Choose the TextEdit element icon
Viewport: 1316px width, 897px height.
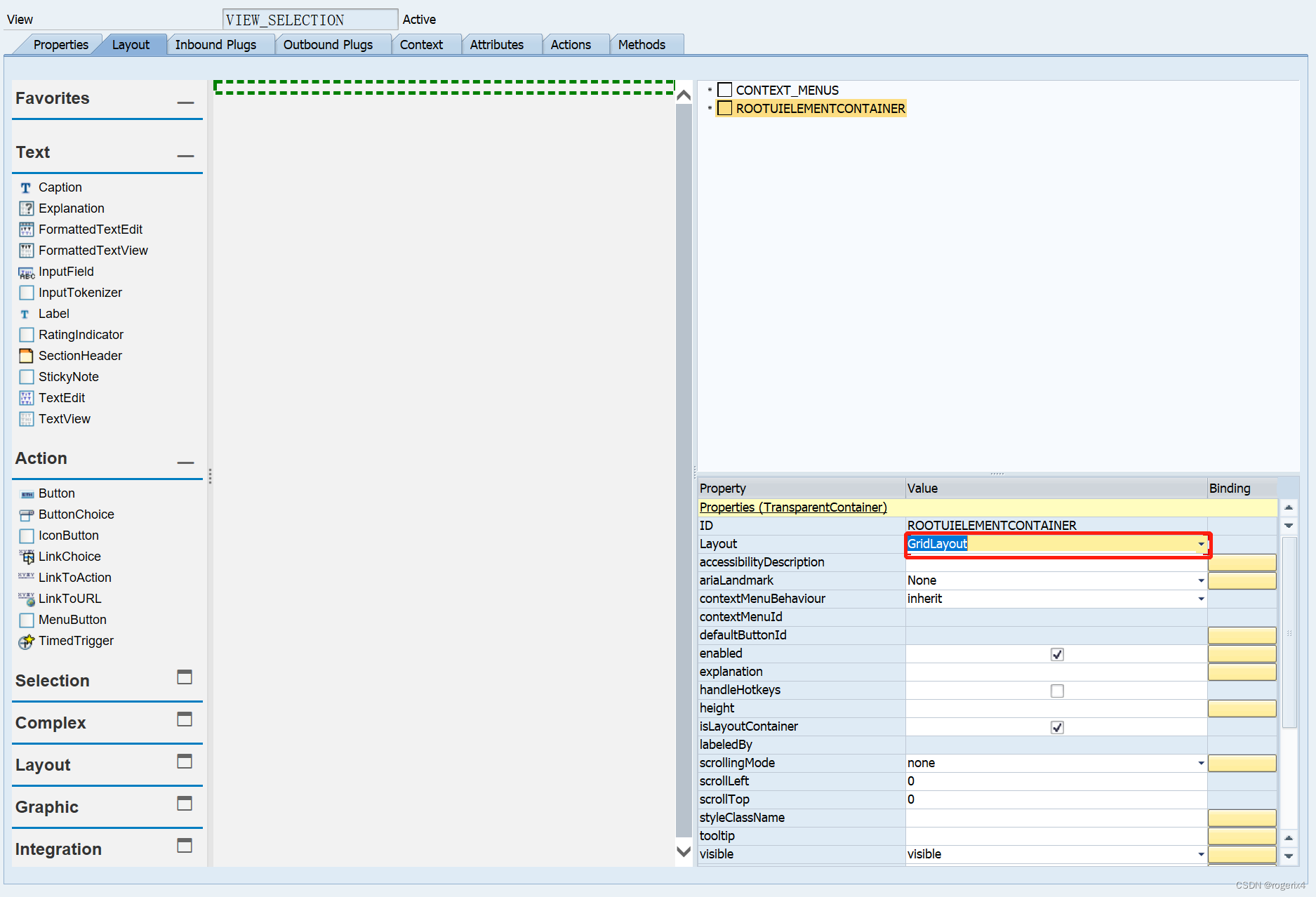click(x=26, y=398)
